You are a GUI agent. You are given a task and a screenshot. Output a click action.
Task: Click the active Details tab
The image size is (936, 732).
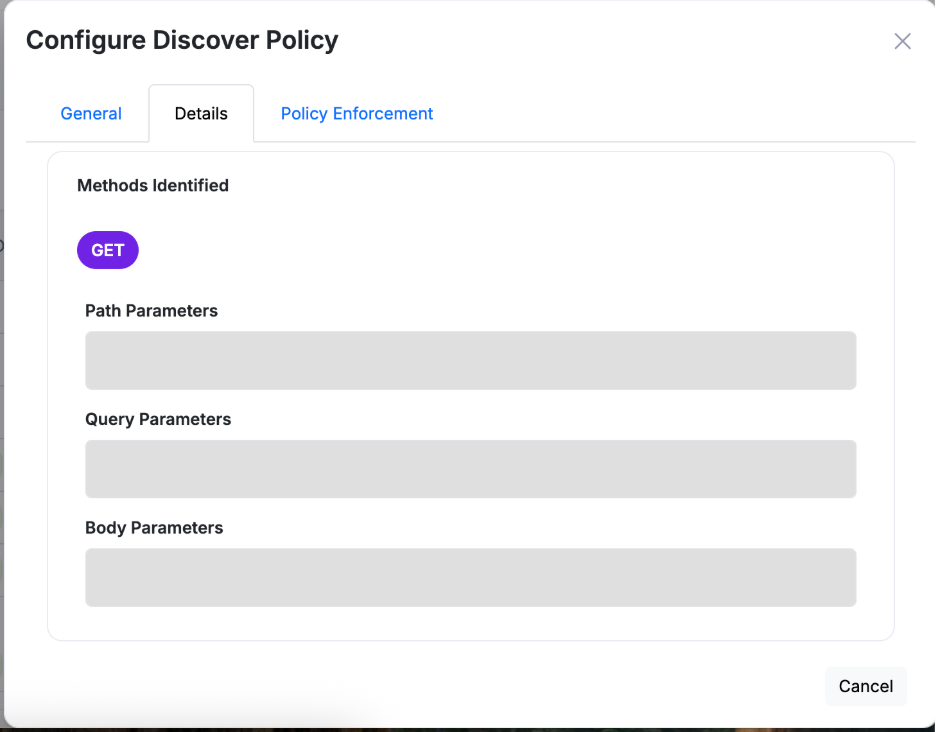point(200,113)
